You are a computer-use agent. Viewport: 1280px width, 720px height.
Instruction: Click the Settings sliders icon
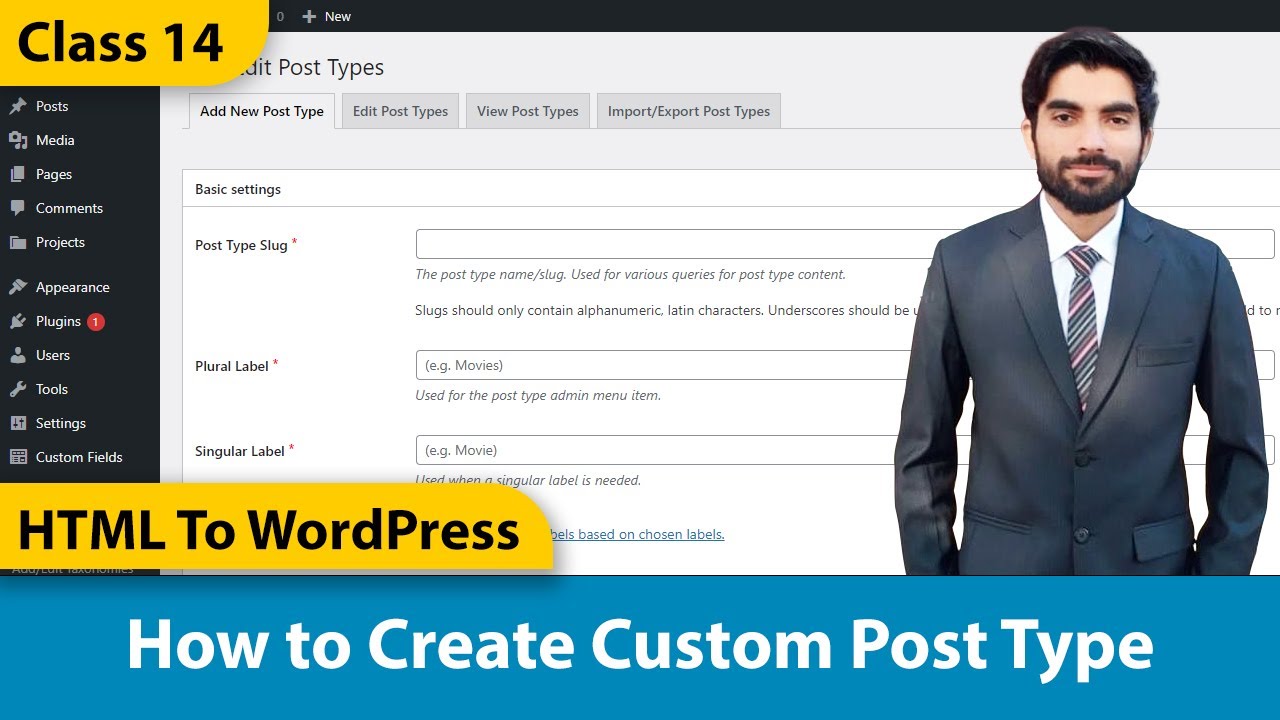click(x=18, y=423)
